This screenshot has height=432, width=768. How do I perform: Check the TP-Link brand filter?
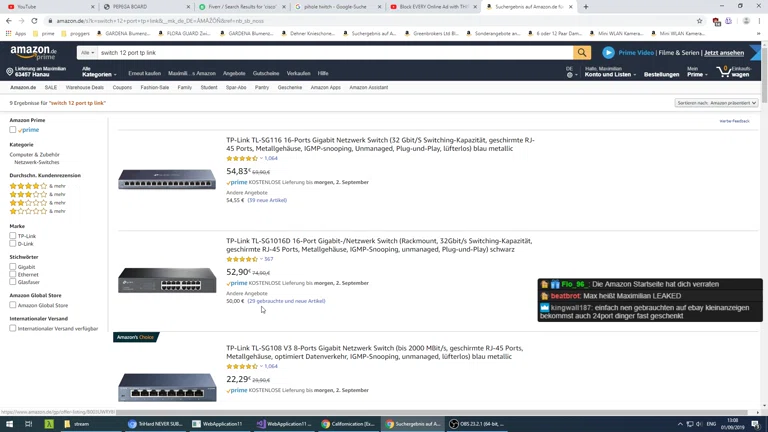[x=13, y=236]
